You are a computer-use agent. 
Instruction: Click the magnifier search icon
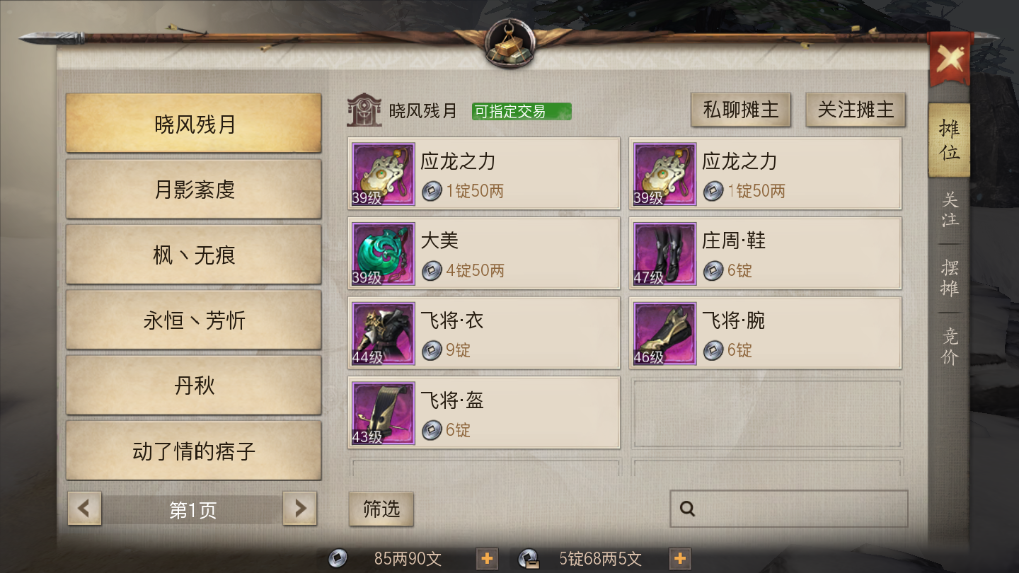tap(688, 509)
